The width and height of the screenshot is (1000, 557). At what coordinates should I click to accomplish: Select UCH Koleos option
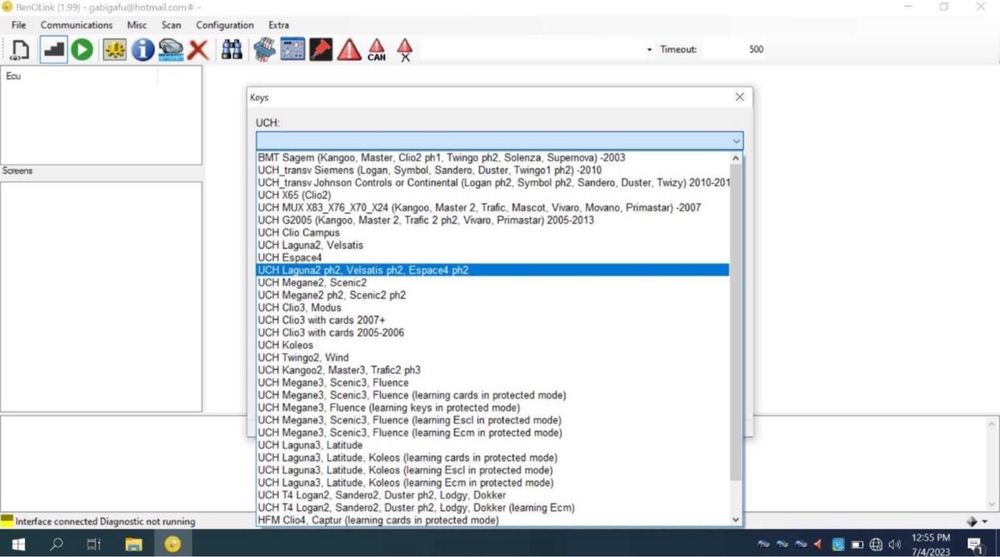pyautogui.click(x=492, y=345)
